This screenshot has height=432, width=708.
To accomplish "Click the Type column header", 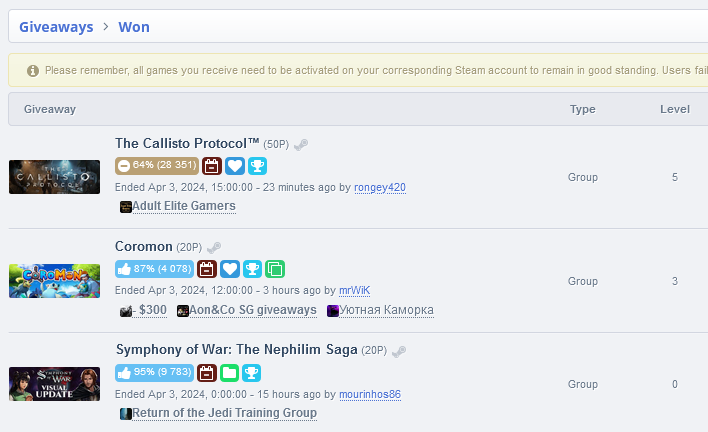I will (582, 109).
